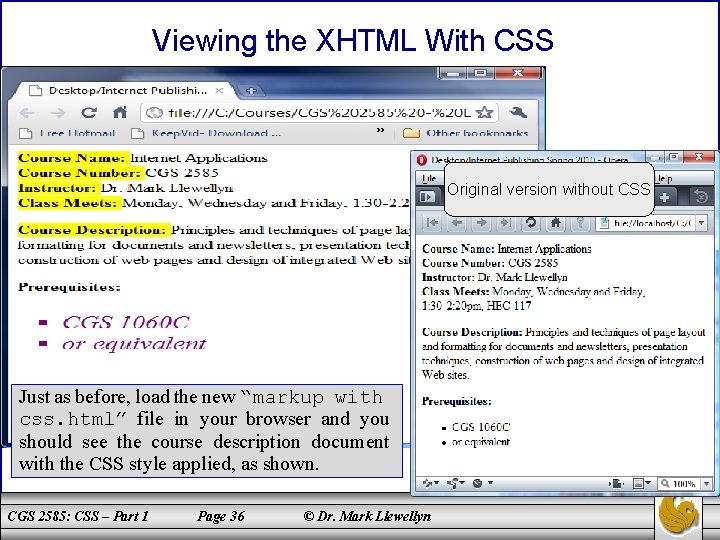
Task: Click Opera's back arrow
Action: coord(457,223)
